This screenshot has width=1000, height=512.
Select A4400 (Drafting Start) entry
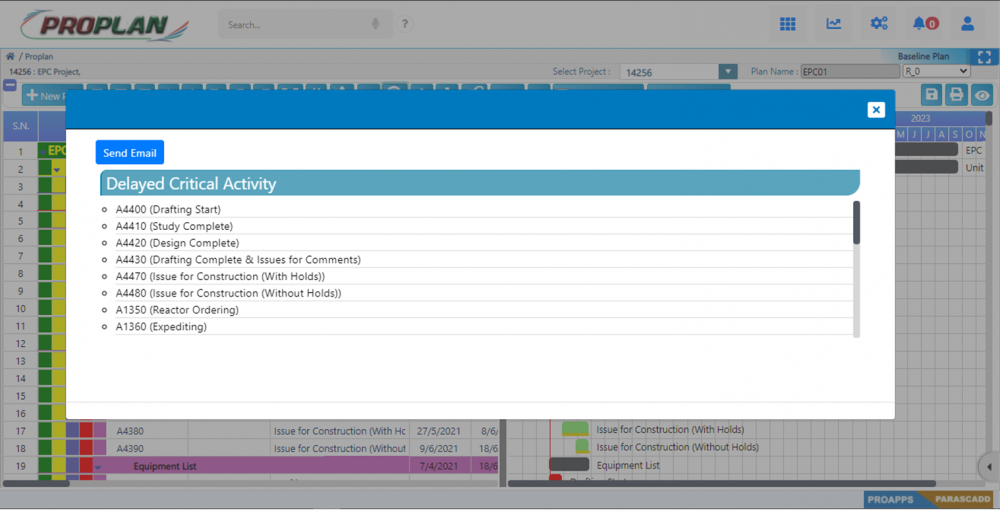tap(168, 209)
